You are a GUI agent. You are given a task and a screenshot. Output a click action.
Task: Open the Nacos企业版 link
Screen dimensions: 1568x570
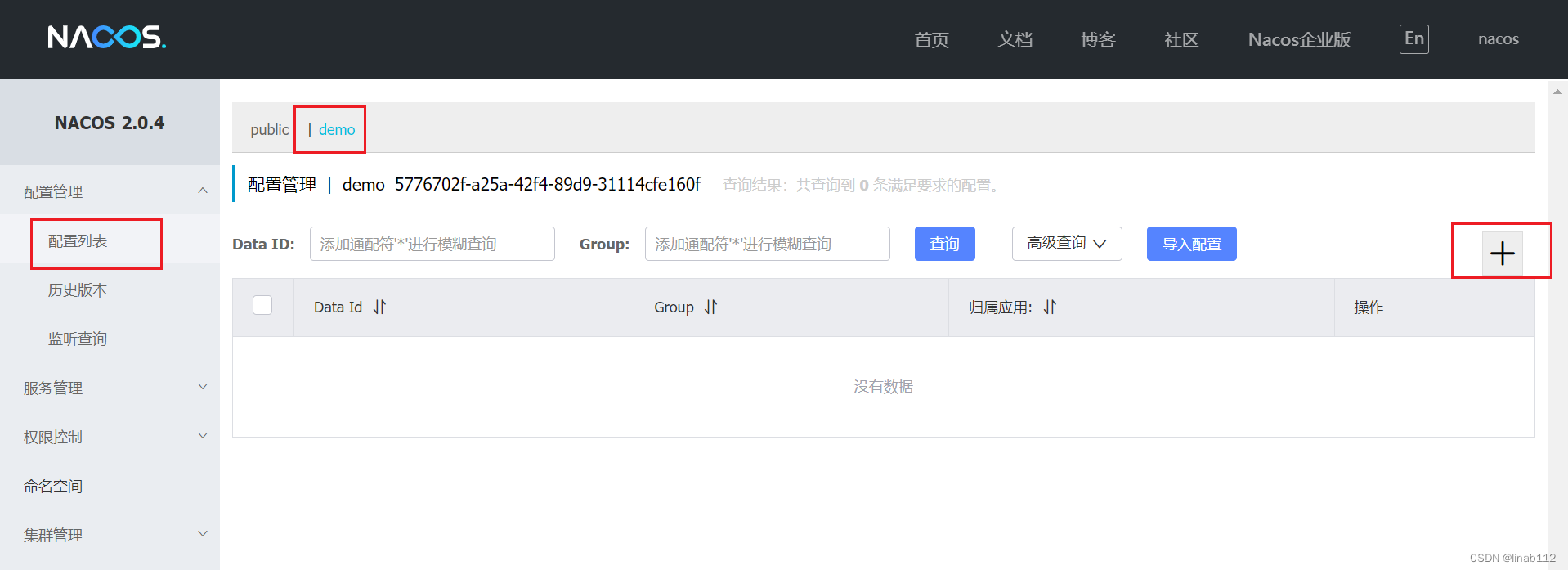click(x=1299, y=39)
